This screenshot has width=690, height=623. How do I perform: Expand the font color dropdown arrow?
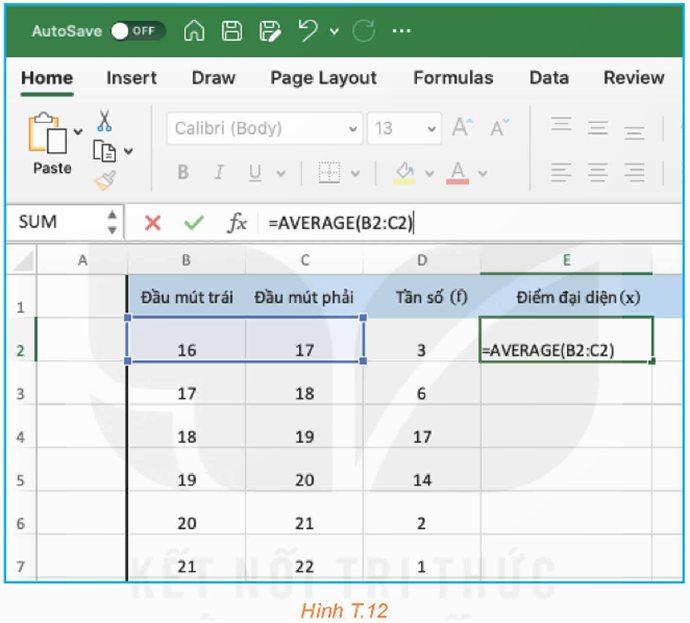coord(483,173)
